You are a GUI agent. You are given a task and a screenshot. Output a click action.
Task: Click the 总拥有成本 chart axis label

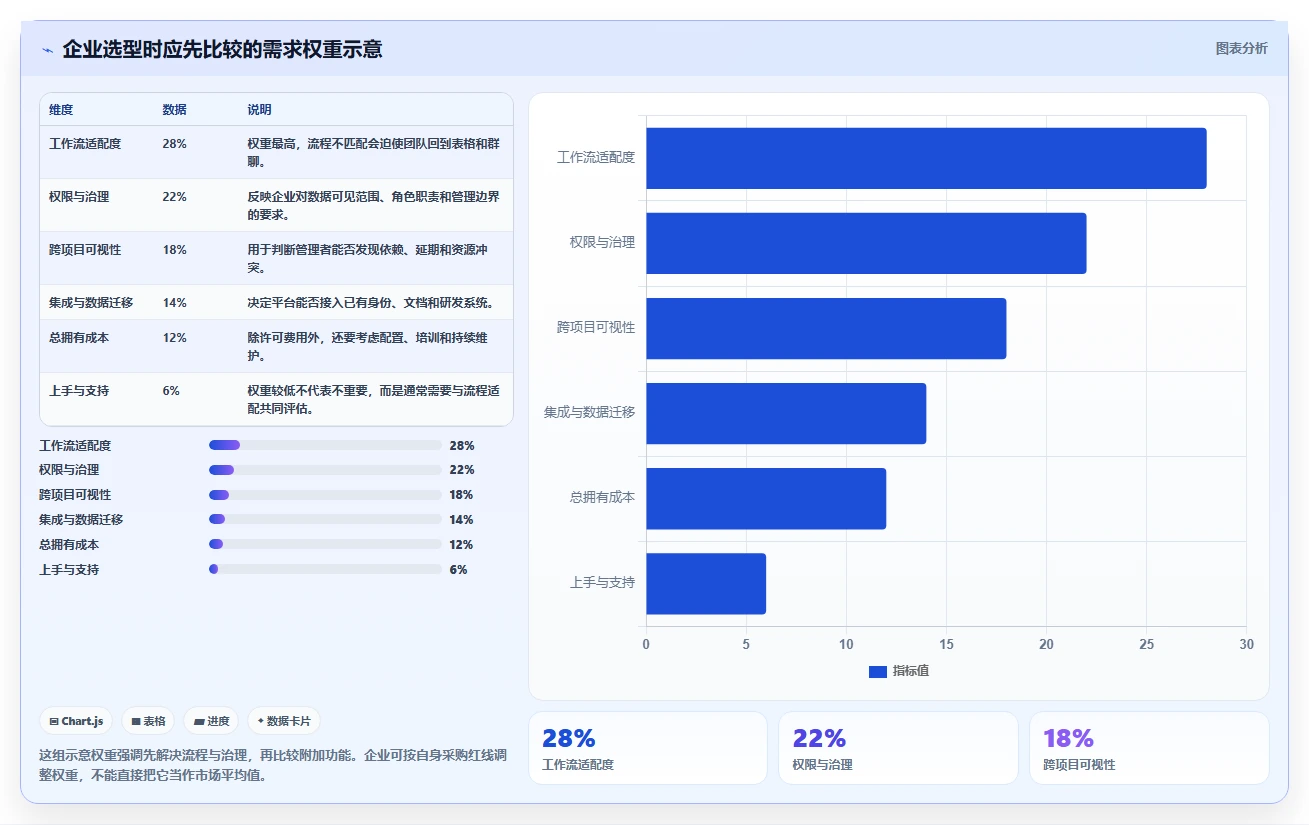click(x=602, y=498)
